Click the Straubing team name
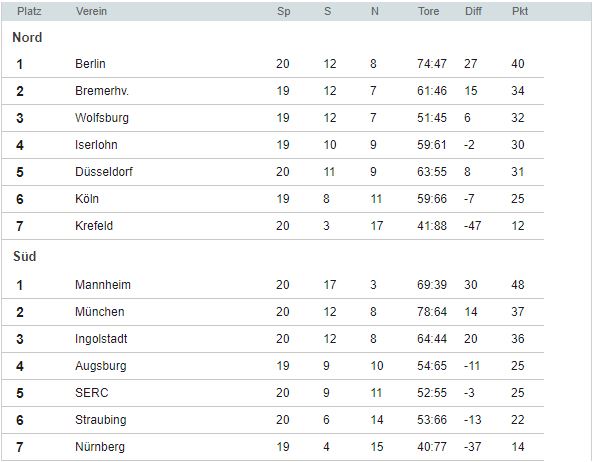The width and height of the screenshot is (593, 462). tap(101, 420)
